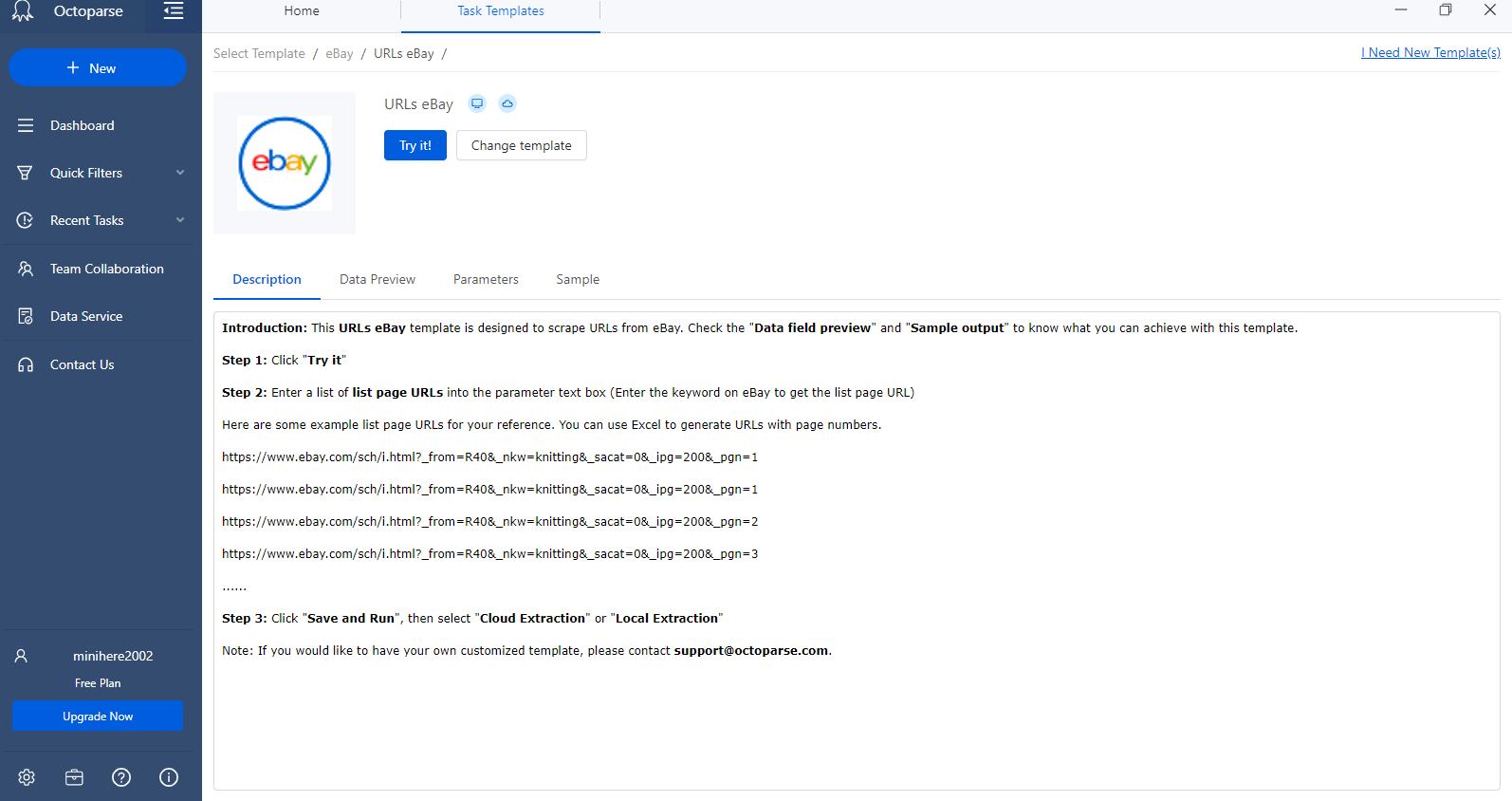Viewport: 1512px width, 801px height.
Task: Click the Change template button
Action: pos(522,145)
